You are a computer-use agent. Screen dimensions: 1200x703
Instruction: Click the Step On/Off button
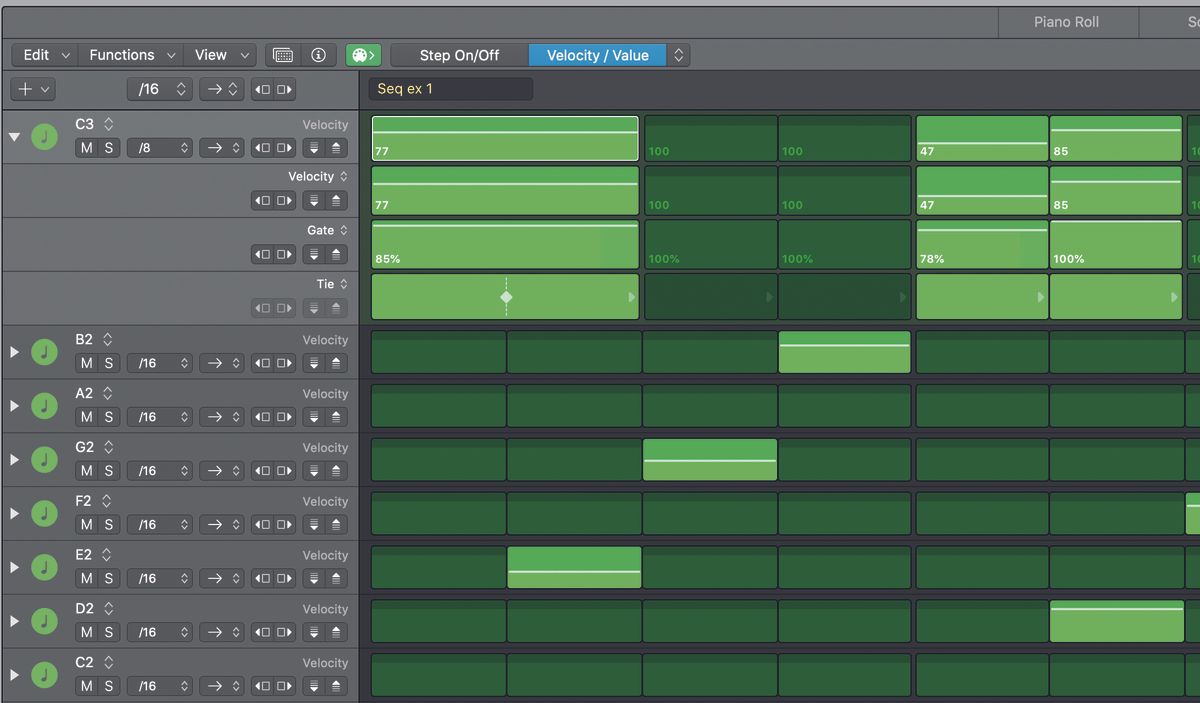(x=459, y=55)
